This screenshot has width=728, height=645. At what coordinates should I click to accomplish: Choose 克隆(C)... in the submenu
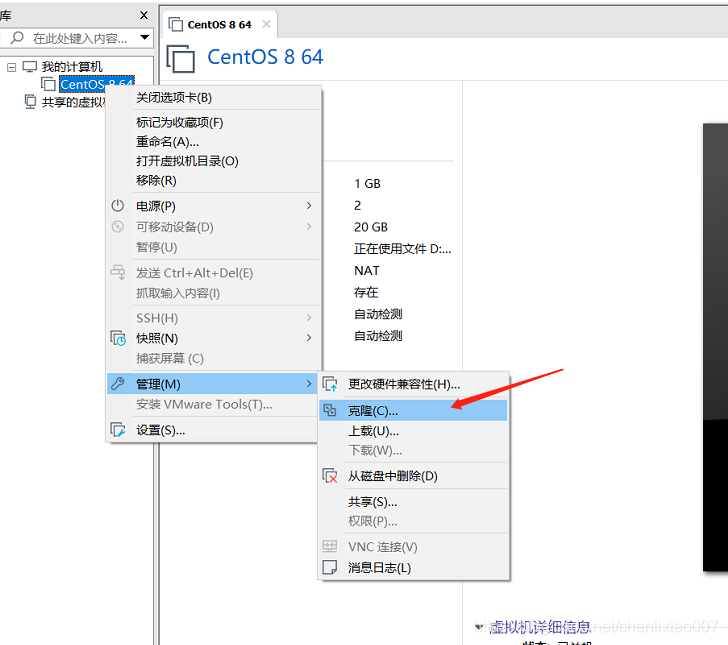(x=414, y=411)
